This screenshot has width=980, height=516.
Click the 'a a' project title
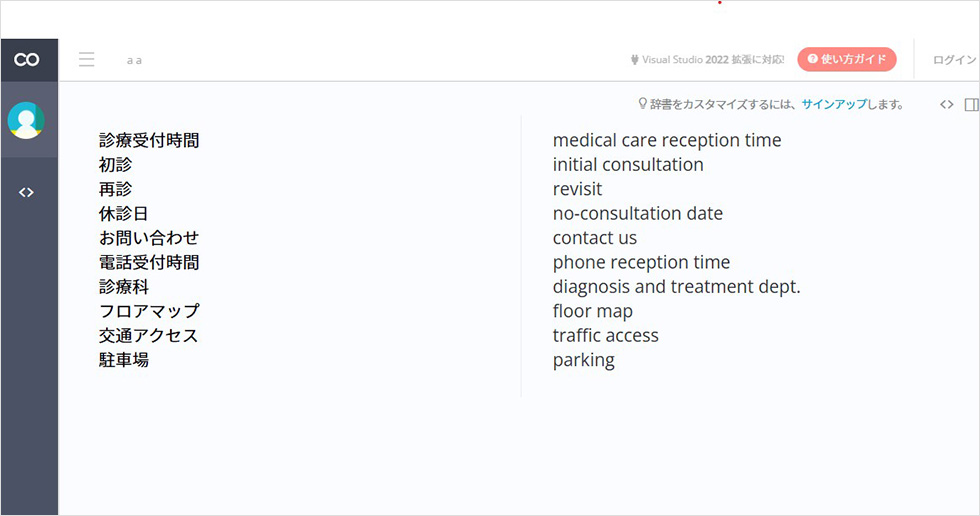[134, 61]
